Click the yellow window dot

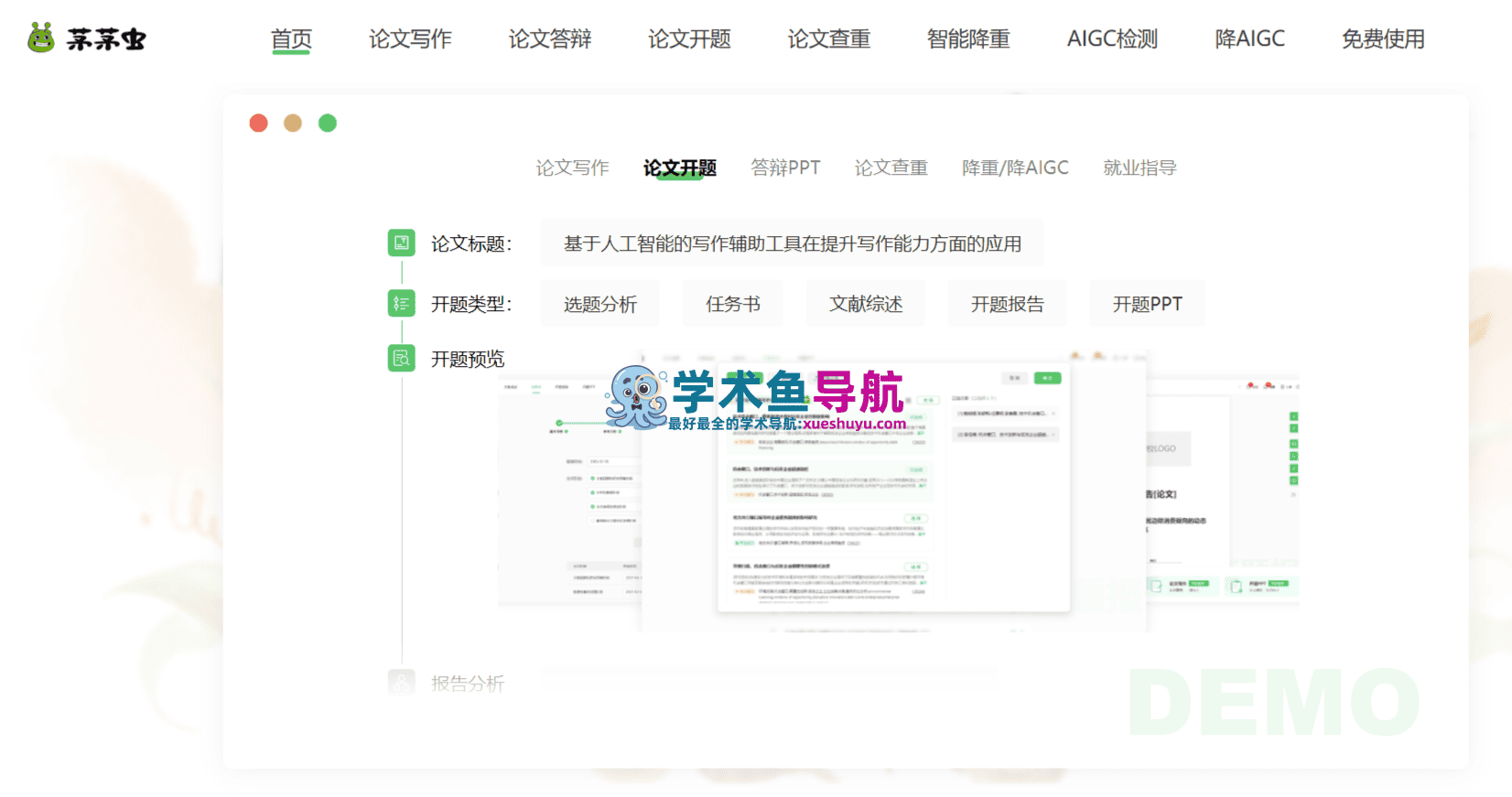[x=293, y=123]
